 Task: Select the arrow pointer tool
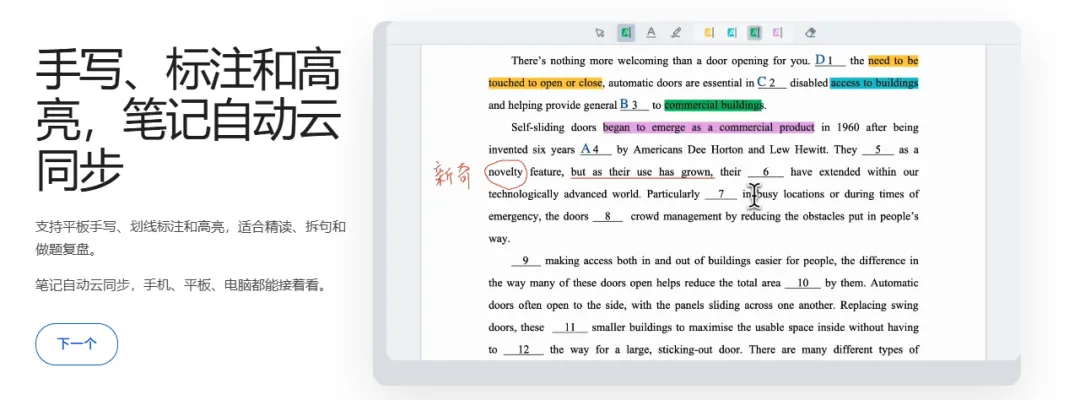[x=599, y=32]
